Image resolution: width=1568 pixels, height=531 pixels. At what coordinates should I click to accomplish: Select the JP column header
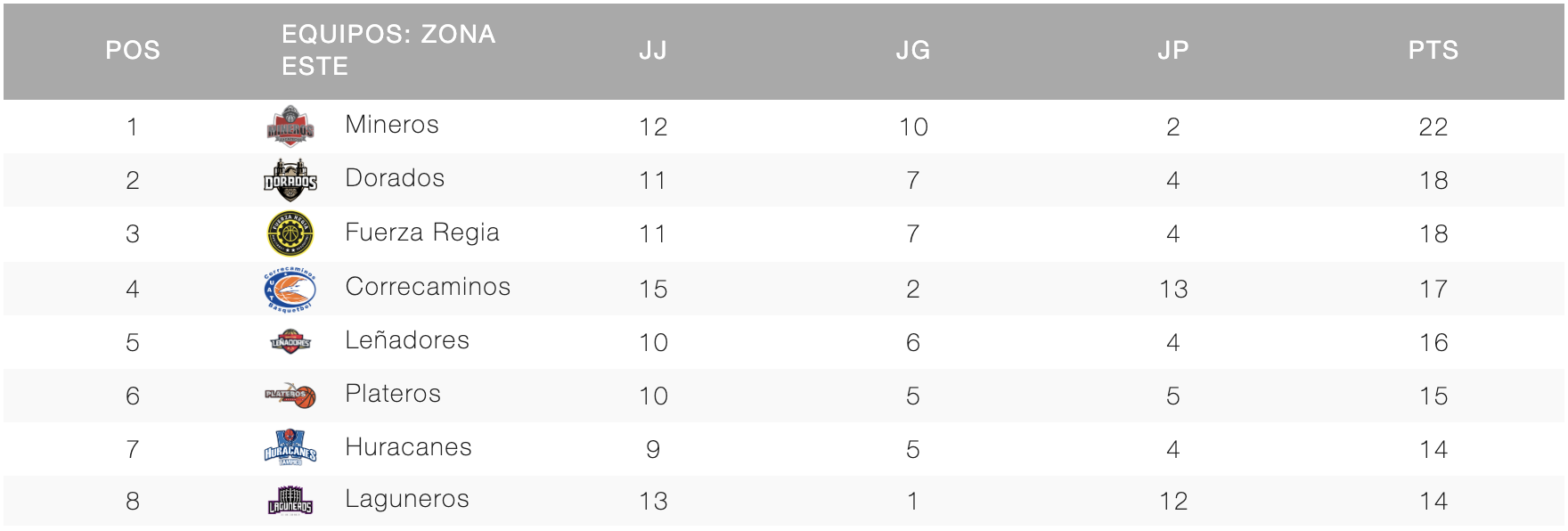1173,50
